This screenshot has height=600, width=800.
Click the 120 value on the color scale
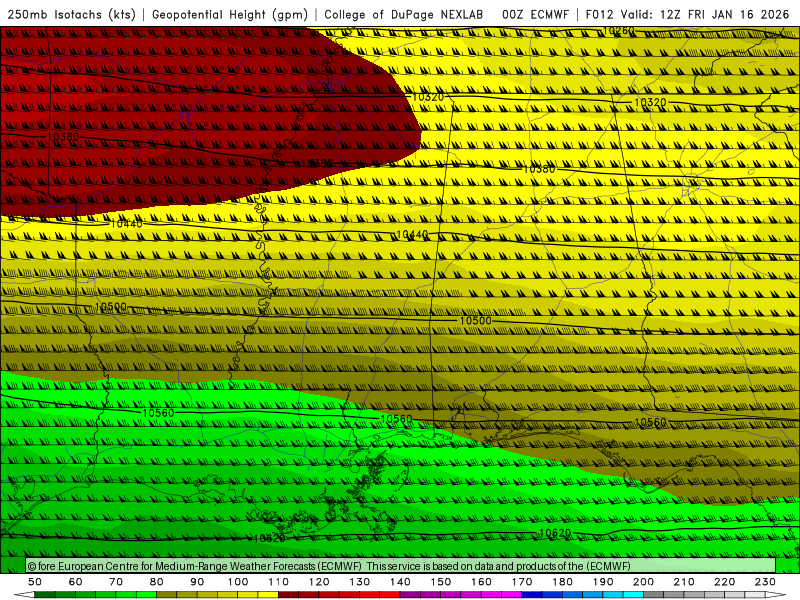click(x=319, y=582)
